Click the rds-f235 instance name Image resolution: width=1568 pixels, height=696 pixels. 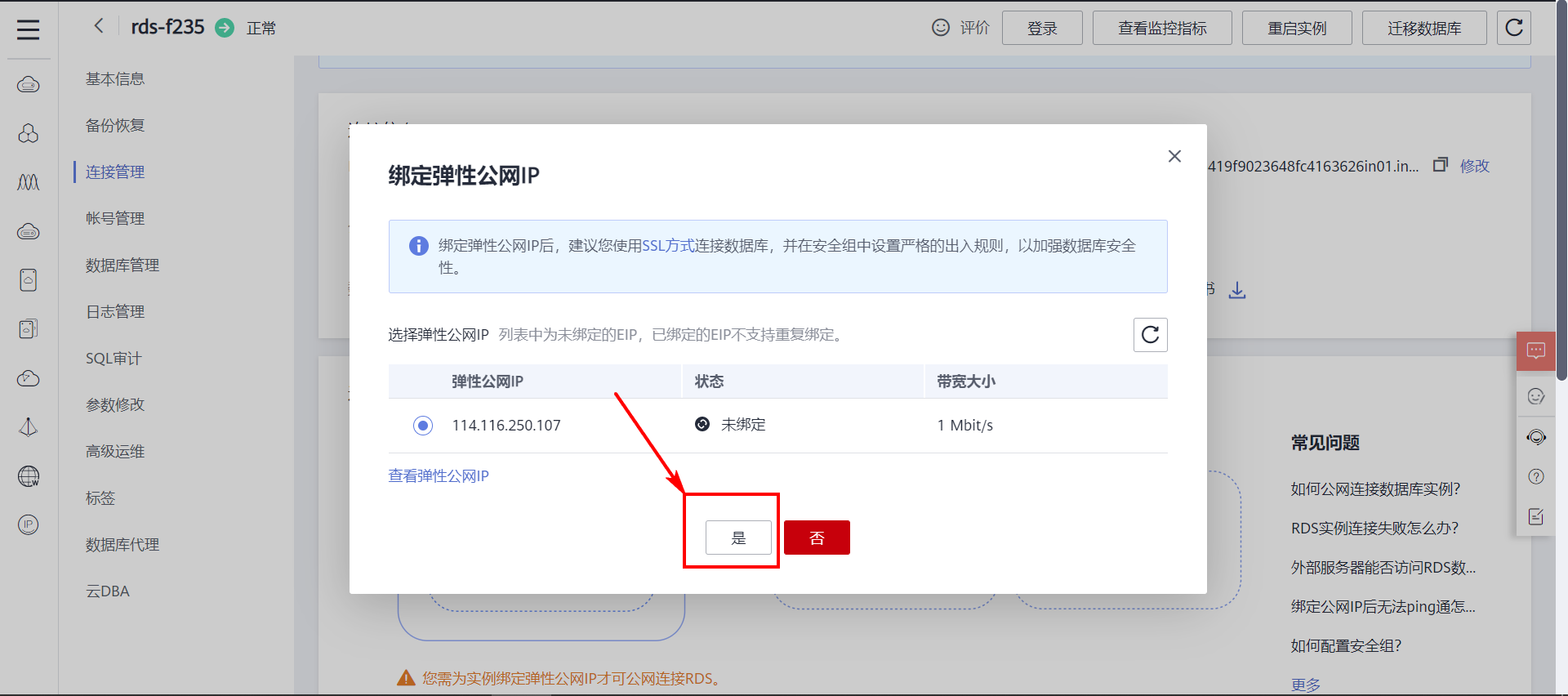pyautogui.click(x=167, y=27)
